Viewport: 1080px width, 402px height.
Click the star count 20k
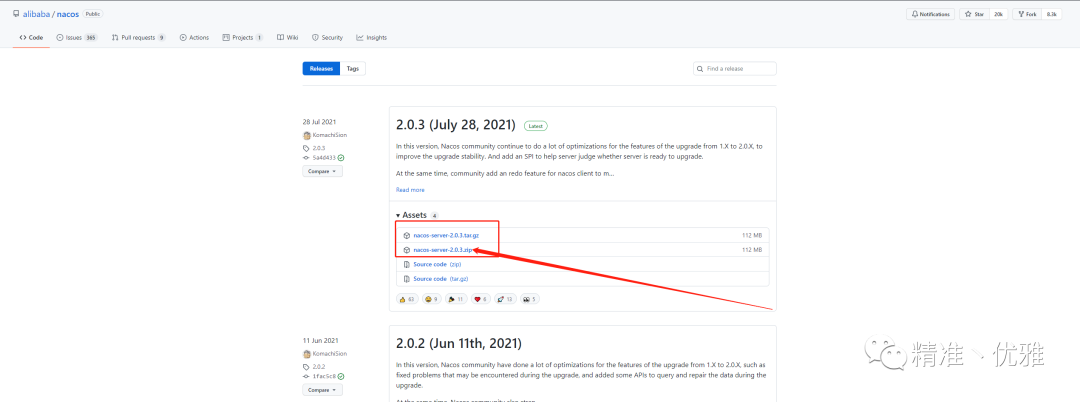pyautogui.click(x=997, y=14)
